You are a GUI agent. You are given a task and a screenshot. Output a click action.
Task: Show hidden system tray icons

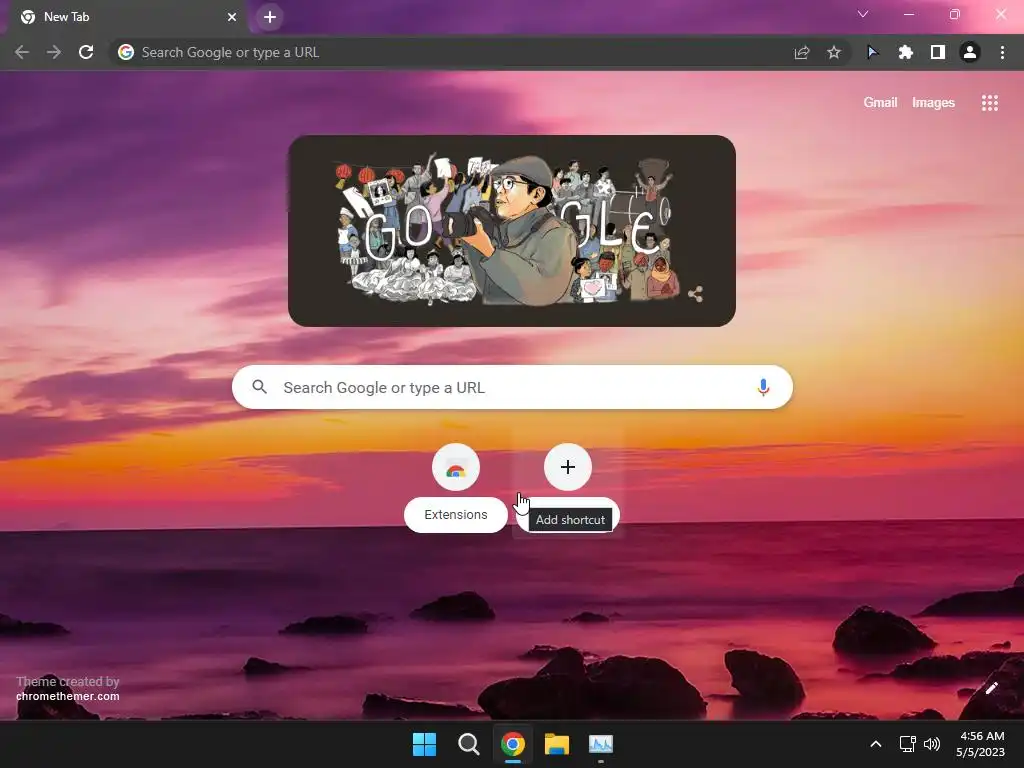[876, 744]
